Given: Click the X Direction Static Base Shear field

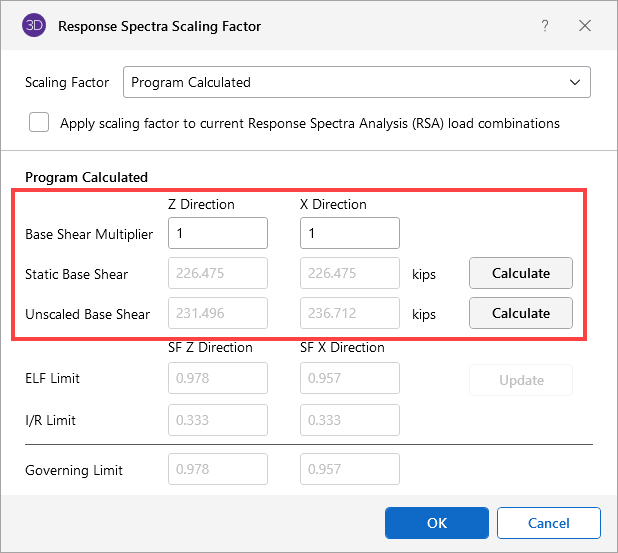Looking at the screenshot, I should pos(350,273).
